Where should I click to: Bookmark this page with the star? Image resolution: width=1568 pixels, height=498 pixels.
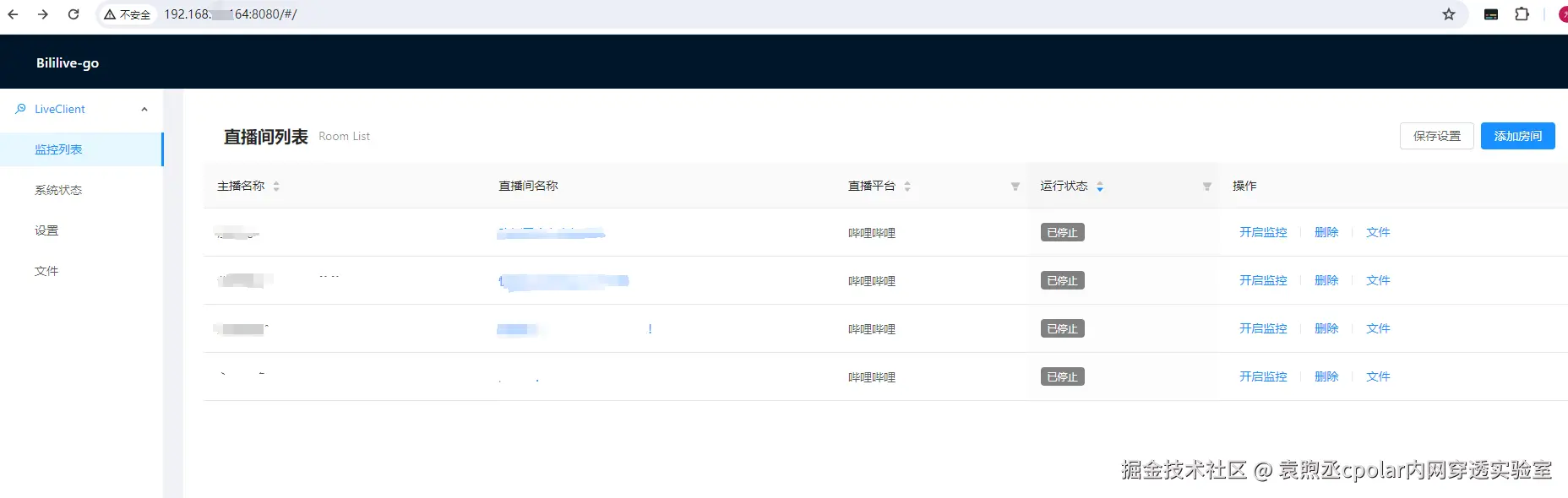(1449, 14)
